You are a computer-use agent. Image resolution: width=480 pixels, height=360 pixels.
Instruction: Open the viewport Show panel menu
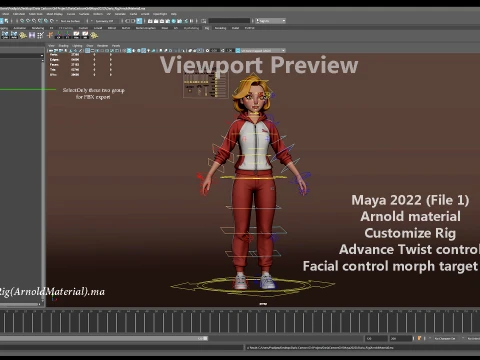point(90,46)
